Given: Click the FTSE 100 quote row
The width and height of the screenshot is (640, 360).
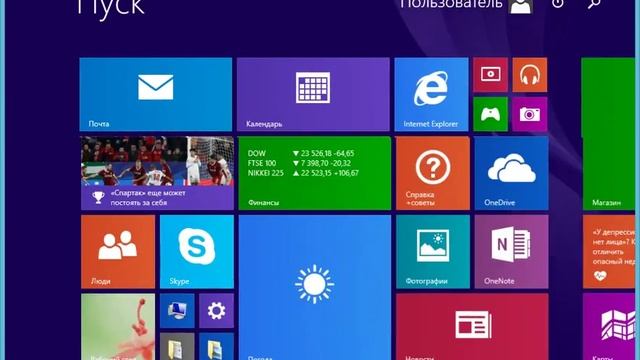Looking at the screenshot, I should [x=299, y=163].
